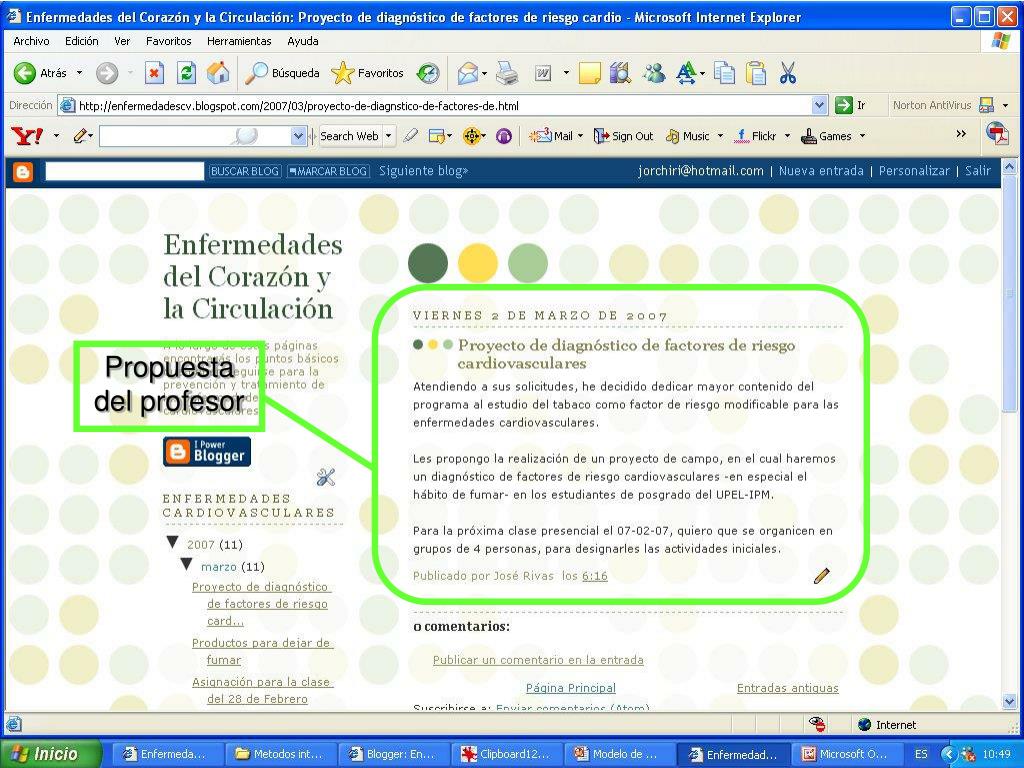
Task: Go to the home page icon
Action: [x=218, y=73]
